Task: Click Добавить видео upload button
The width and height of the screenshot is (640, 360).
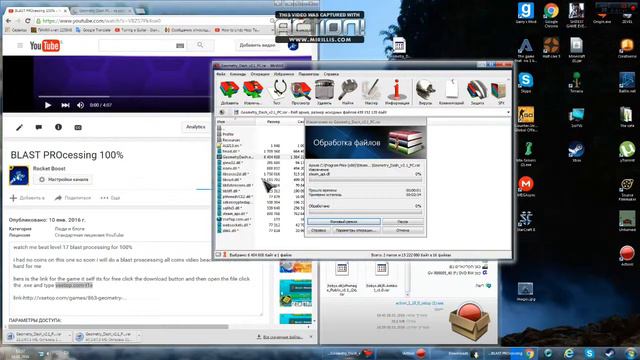Action: tap(257, 45)
